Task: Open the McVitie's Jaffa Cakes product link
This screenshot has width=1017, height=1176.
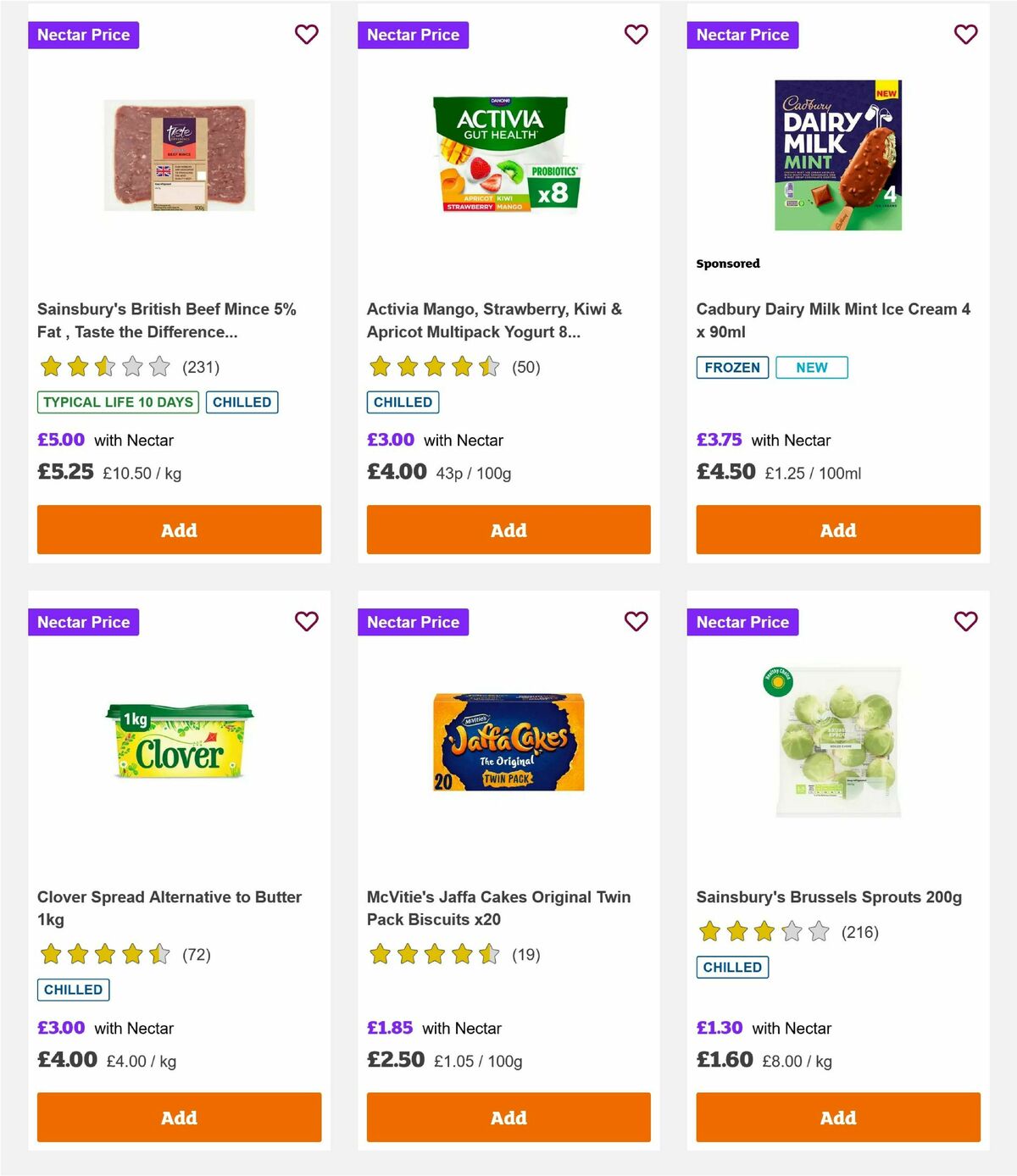Action: tap(497, 907)
